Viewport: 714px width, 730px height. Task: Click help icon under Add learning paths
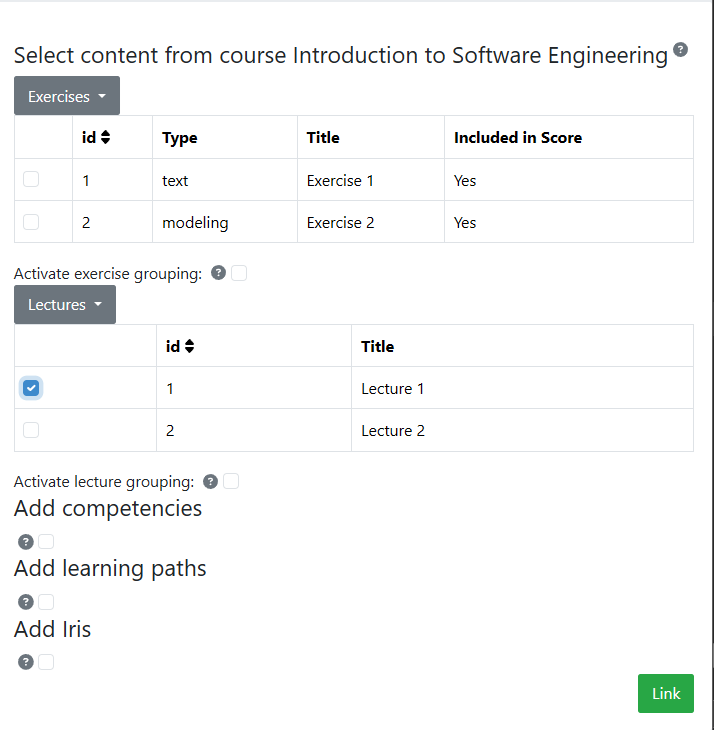tap(26, 602)
